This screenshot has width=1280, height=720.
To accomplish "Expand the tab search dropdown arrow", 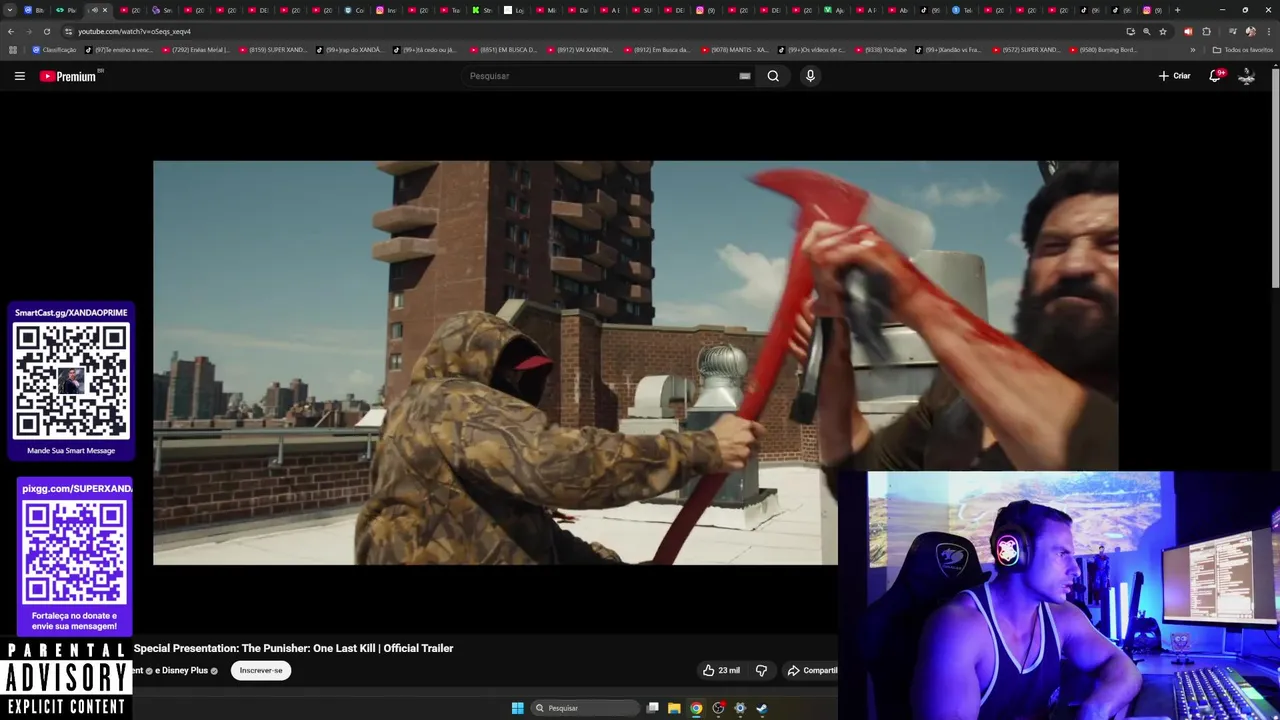I will click(x=9, y=10).
